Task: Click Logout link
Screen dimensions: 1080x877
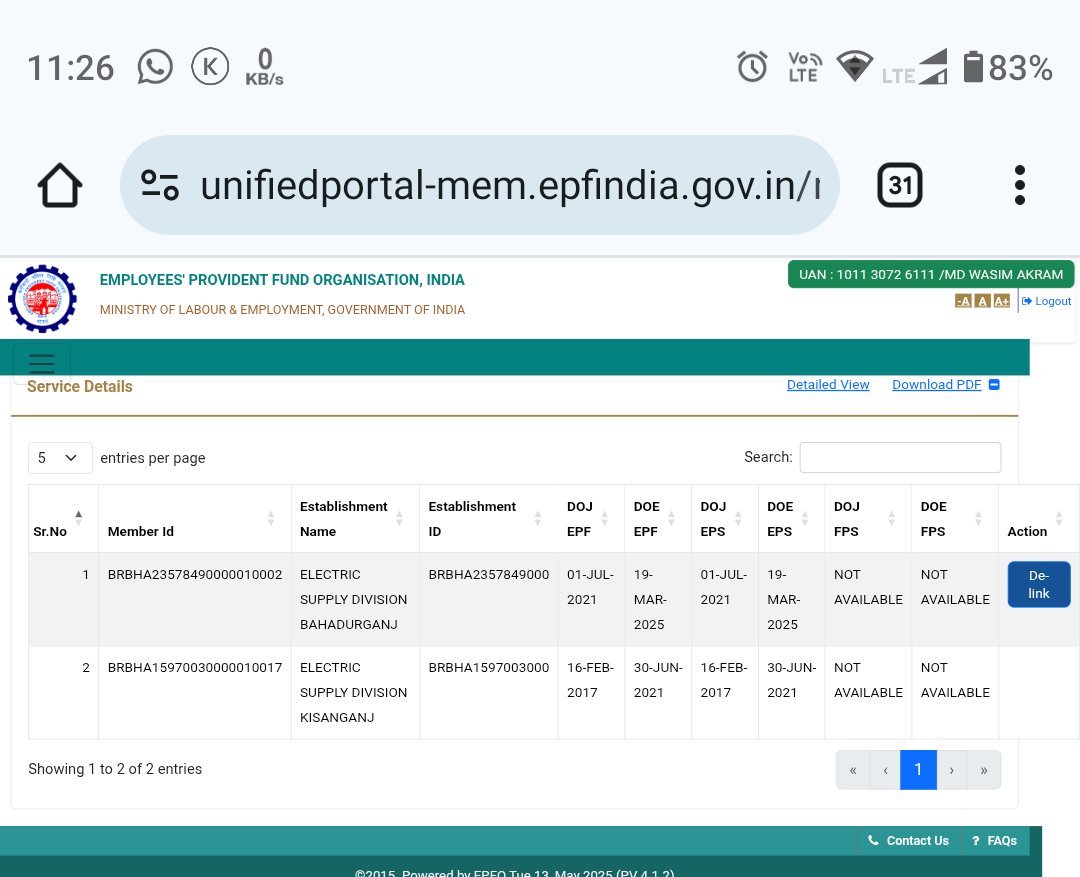Action: (x=1046, y=301)
